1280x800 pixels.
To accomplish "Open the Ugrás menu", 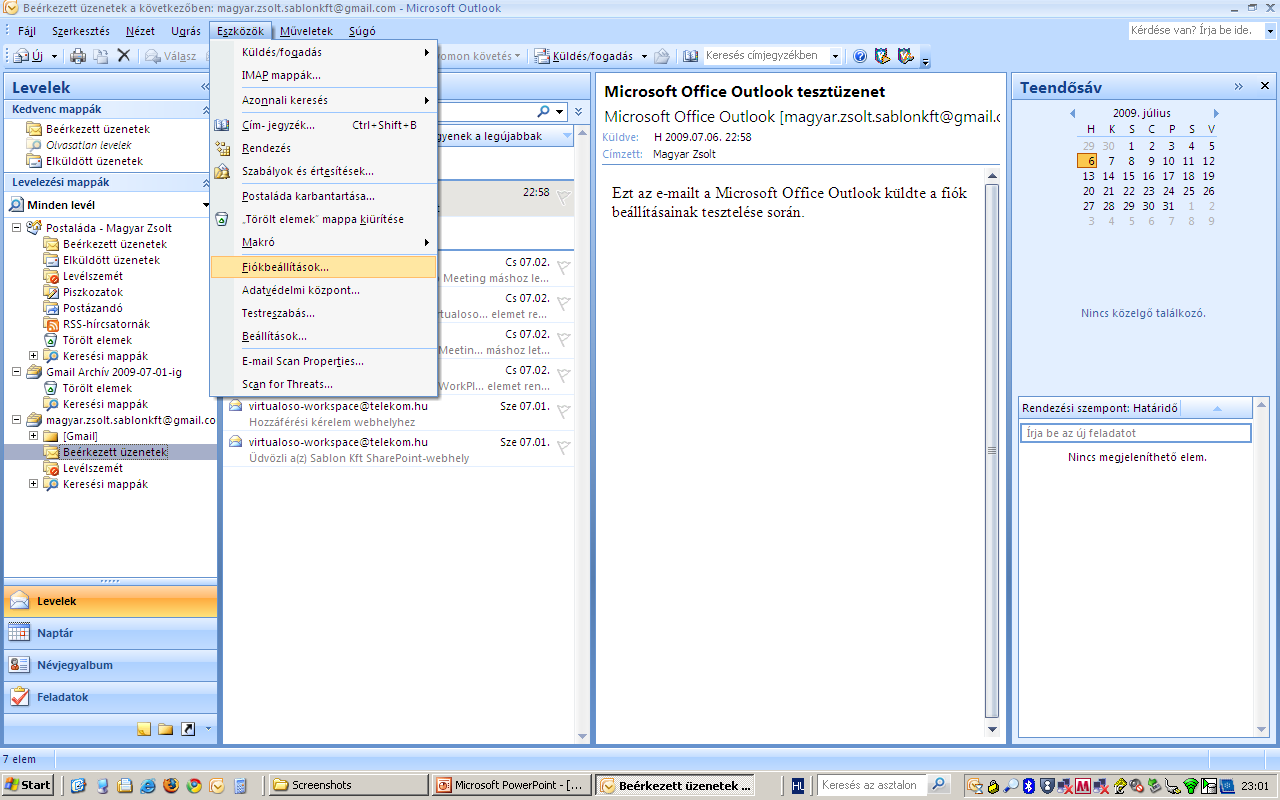I will [x=186, y=31].
